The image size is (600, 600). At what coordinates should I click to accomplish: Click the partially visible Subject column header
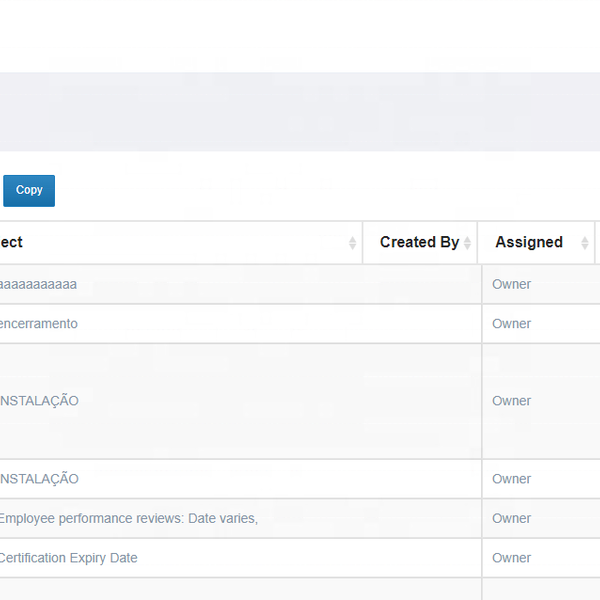[x=12, y=242]
